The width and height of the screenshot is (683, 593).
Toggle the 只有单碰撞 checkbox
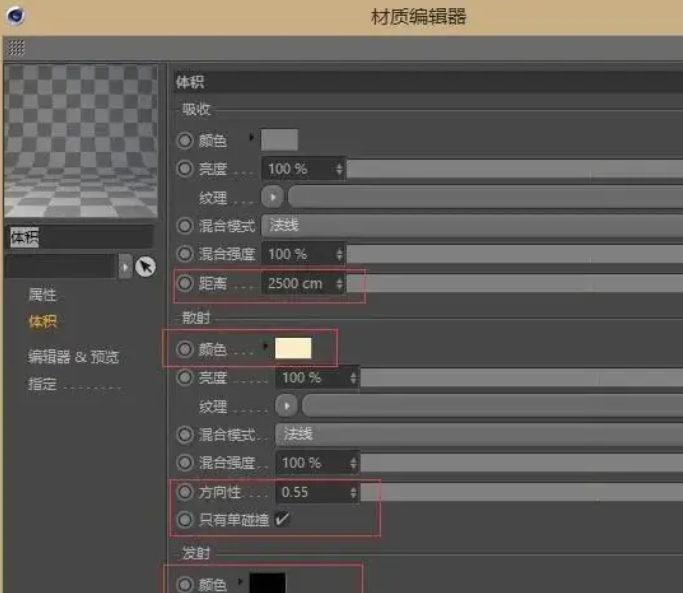281,520
